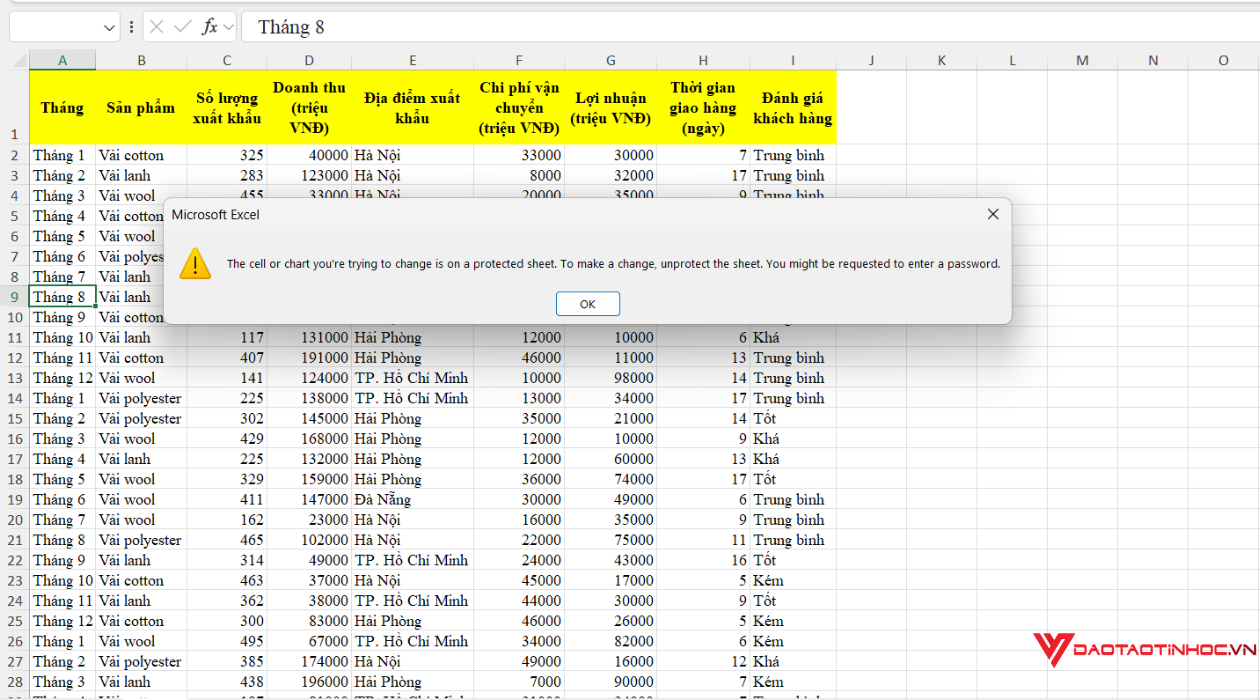
Task: Select cell A9 containing Tháng 8
Action: [x=62, y=297]
